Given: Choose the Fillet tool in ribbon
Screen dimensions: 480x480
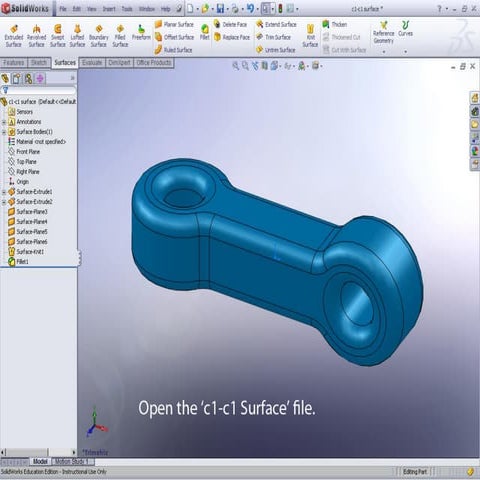Looking at the screenshot, I should 205,32.
